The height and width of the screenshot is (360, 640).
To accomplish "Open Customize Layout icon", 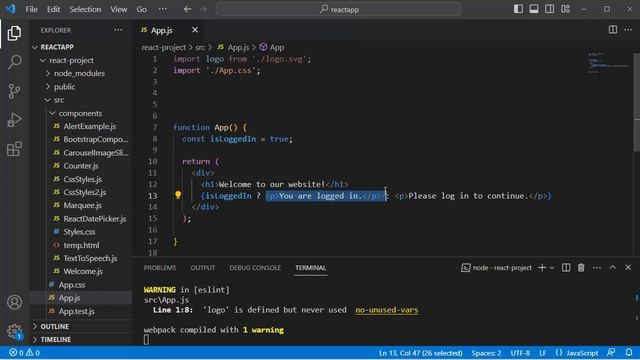I will coord(565,9).
